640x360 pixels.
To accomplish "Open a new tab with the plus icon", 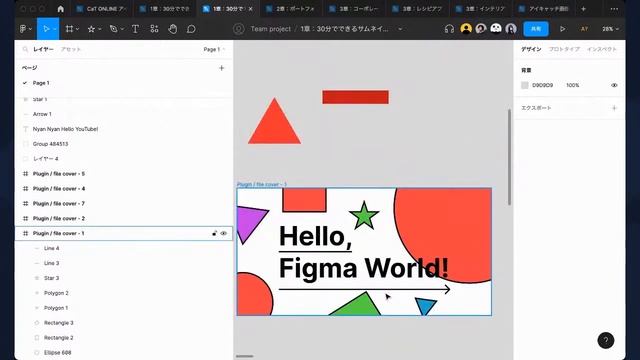I will tap(583, 9).
